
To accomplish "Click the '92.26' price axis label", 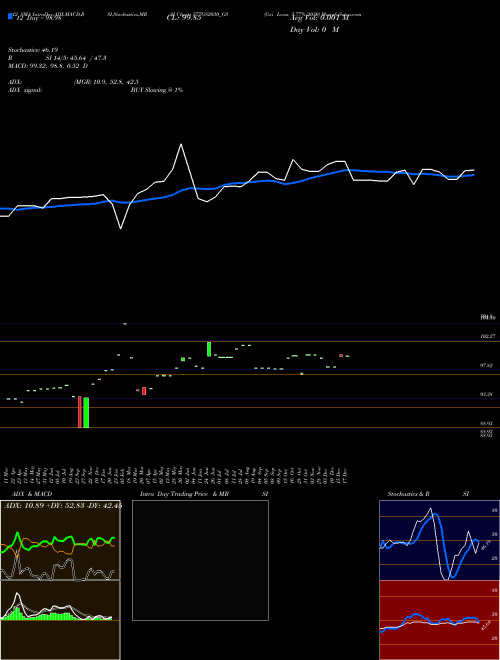I will pos(487,394).
